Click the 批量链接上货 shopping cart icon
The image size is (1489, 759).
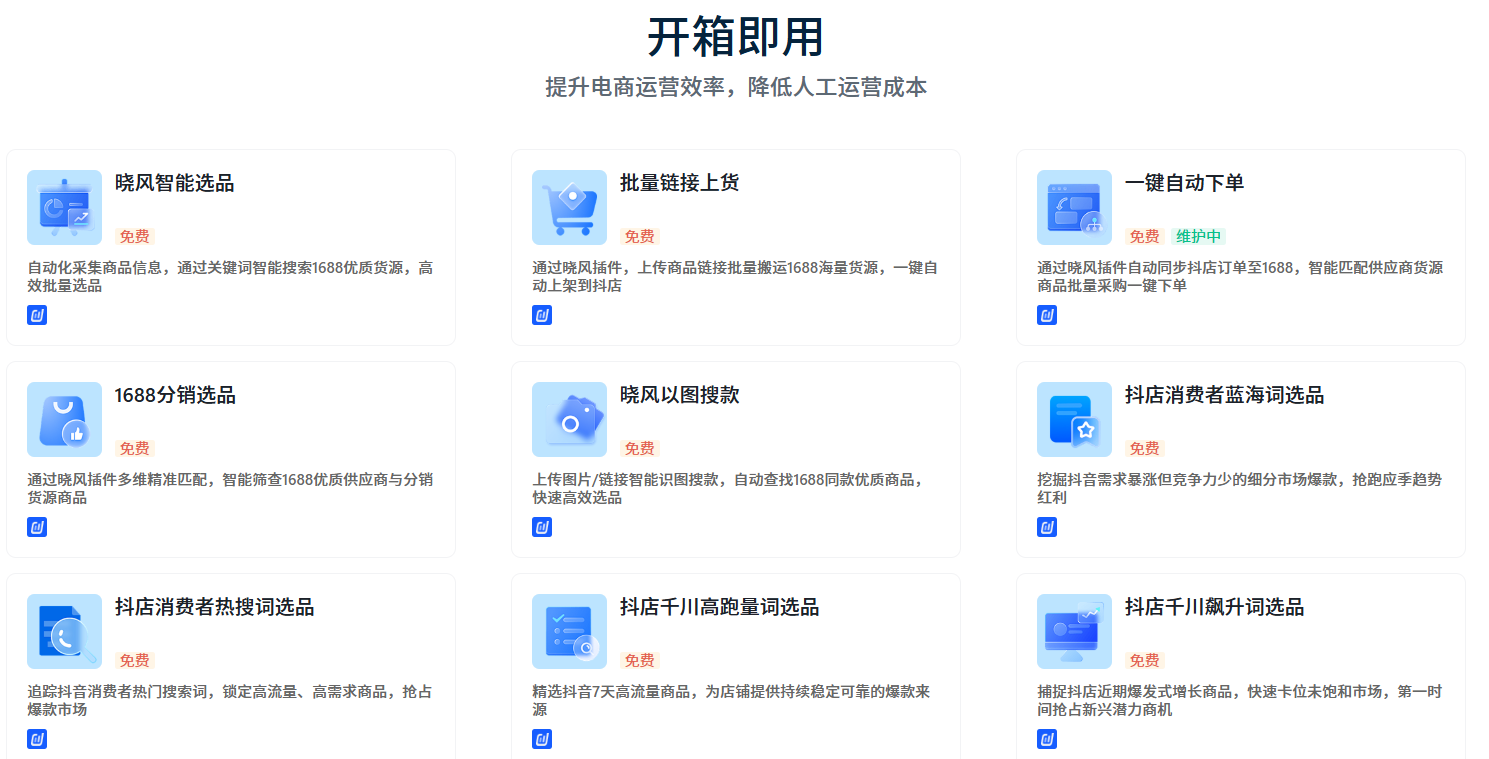click(x=569, y=207)
